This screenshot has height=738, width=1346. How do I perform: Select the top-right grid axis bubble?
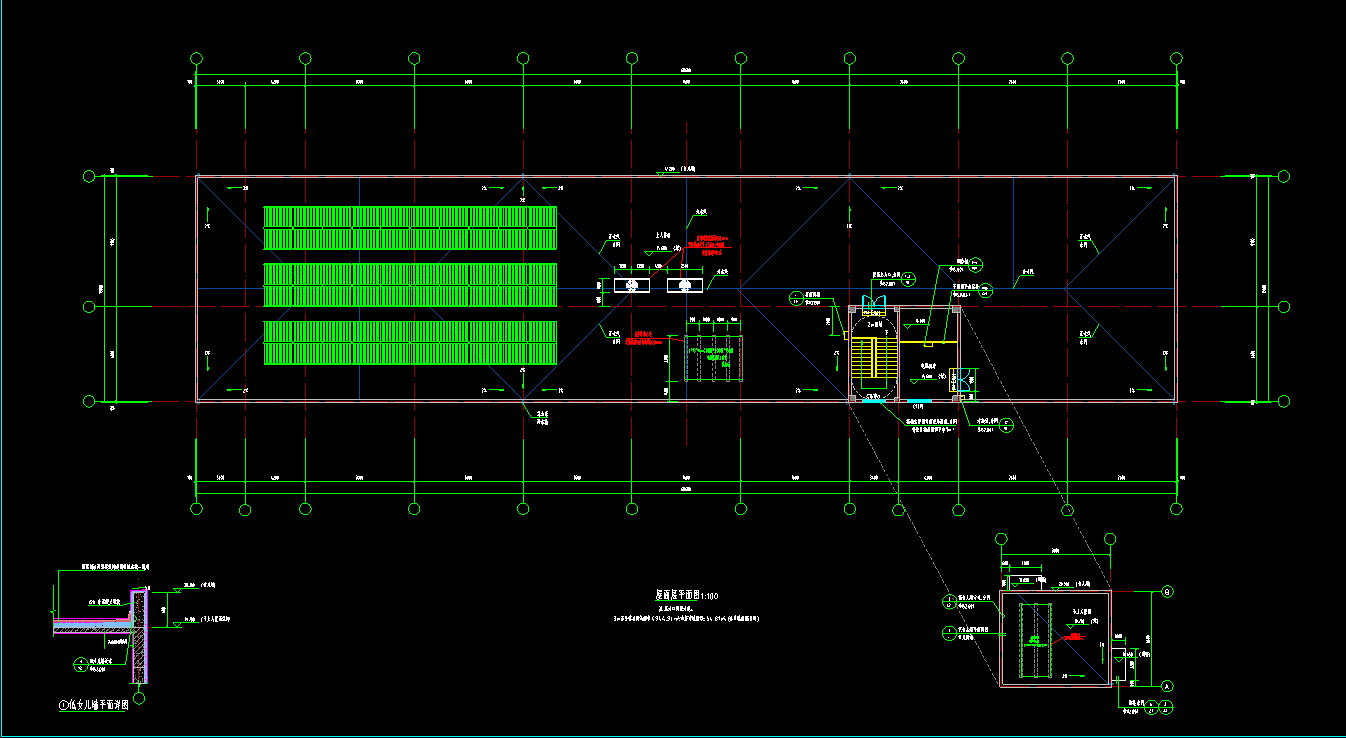click(x=1179, y=58)
